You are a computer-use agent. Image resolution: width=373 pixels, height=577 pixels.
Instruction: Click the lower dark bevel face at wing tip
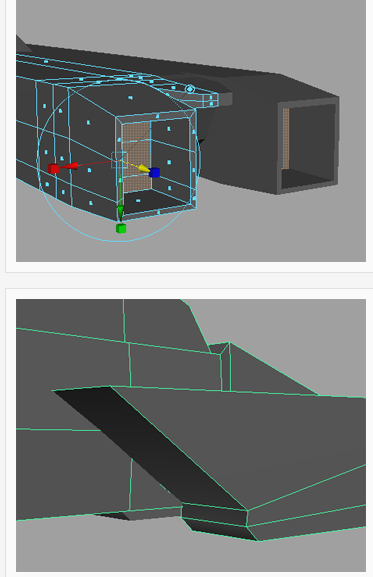(219, 529)
